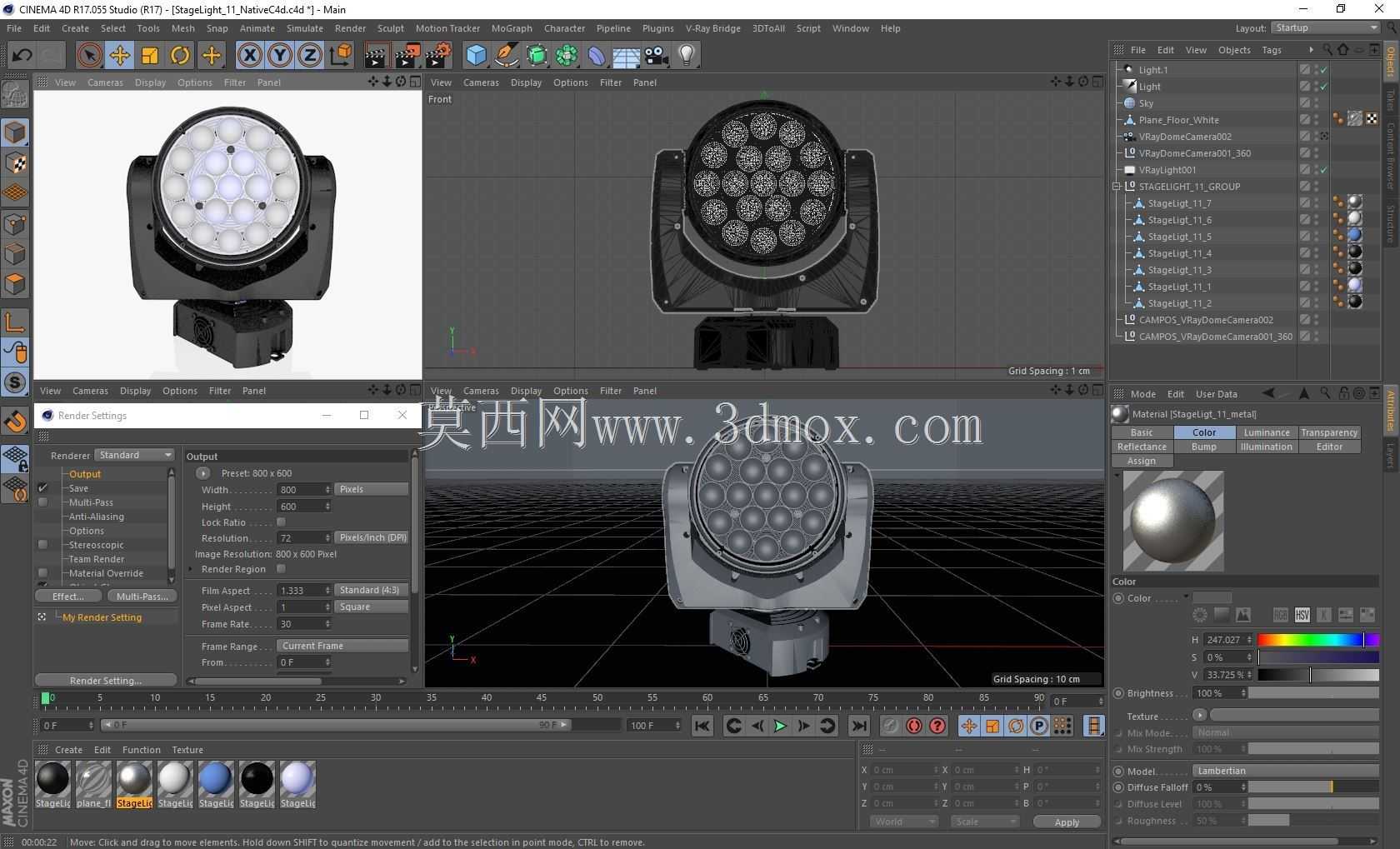
Task: Enable Material Override checkbox
Action: (42, 573)
